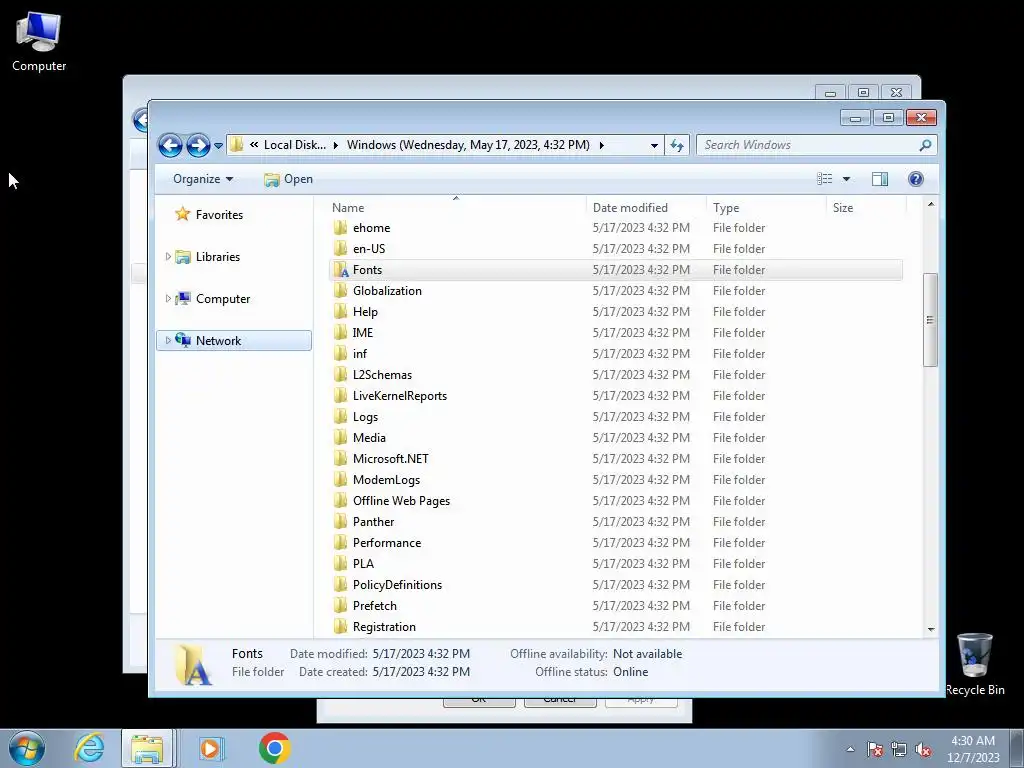Launch Windows Media Player from taskbar
This screenshot has width=1024, height=768.
pos(211,748)
